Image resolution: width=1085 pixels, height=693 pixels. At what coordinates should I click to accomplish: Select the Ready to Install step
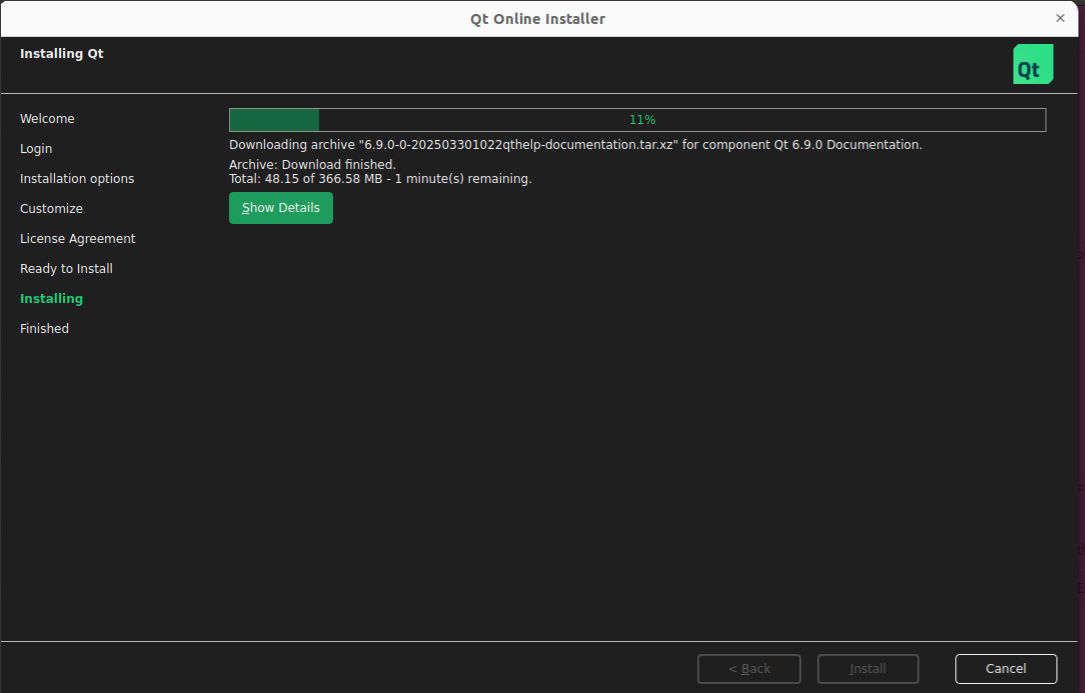point(66,269)
